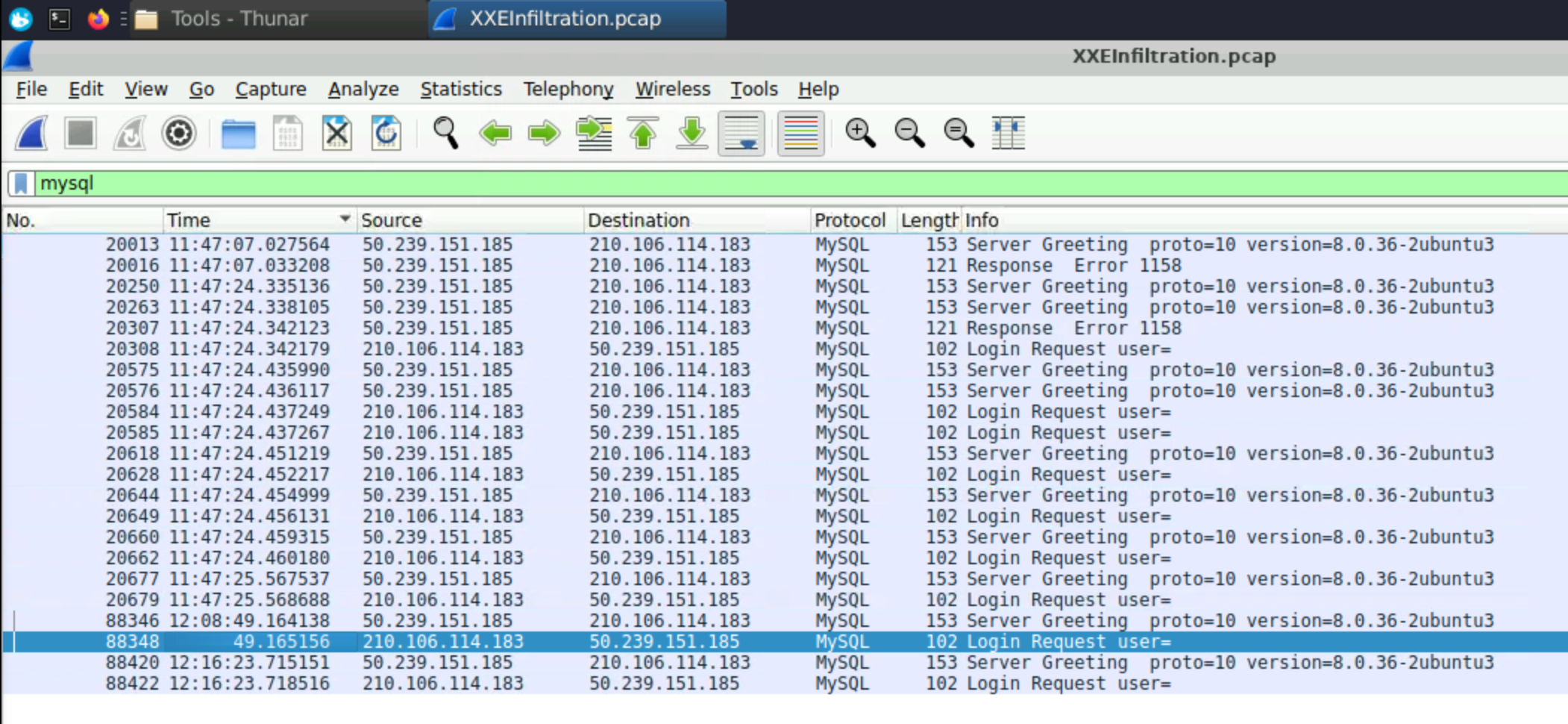This screenshot has height=724, width=1568.
Task: Launch Firefox from the taskbar
Action: coord(98,19)
